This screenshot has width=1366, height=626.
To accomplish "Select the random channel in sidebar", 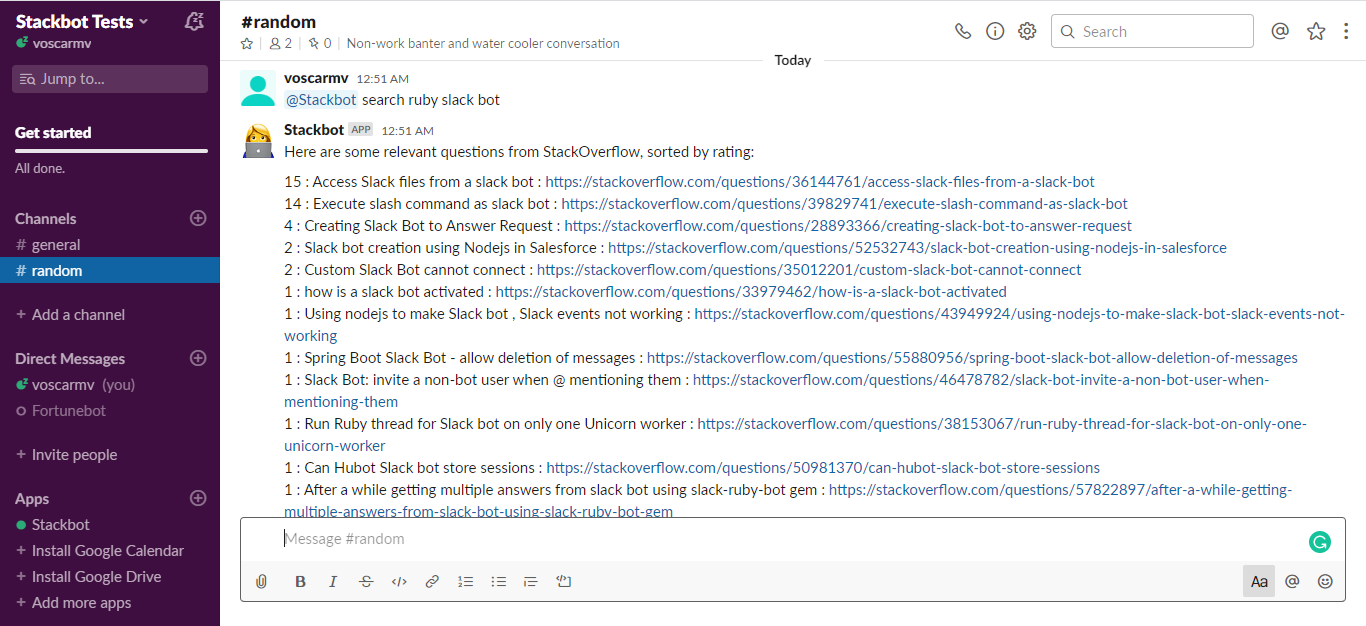I will (110, 271).
